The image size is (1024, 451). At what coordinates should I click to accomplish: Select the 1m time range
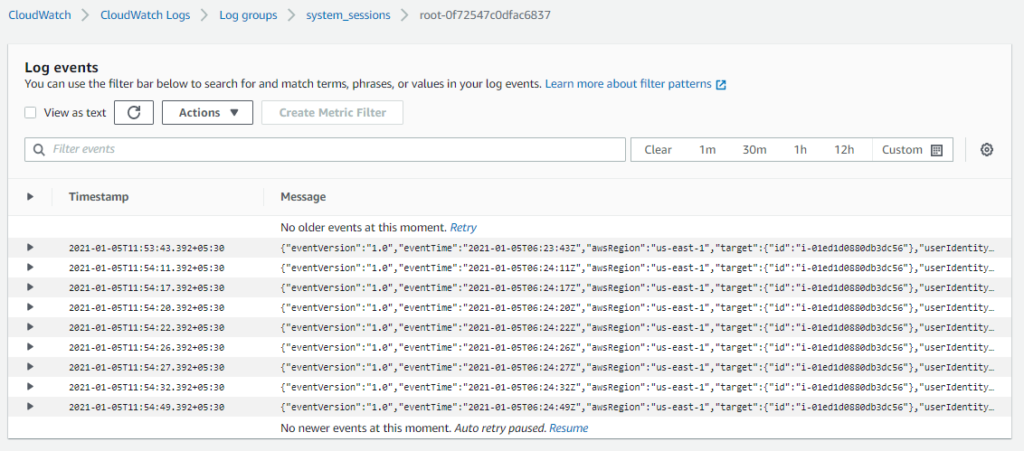click(707, 149)
